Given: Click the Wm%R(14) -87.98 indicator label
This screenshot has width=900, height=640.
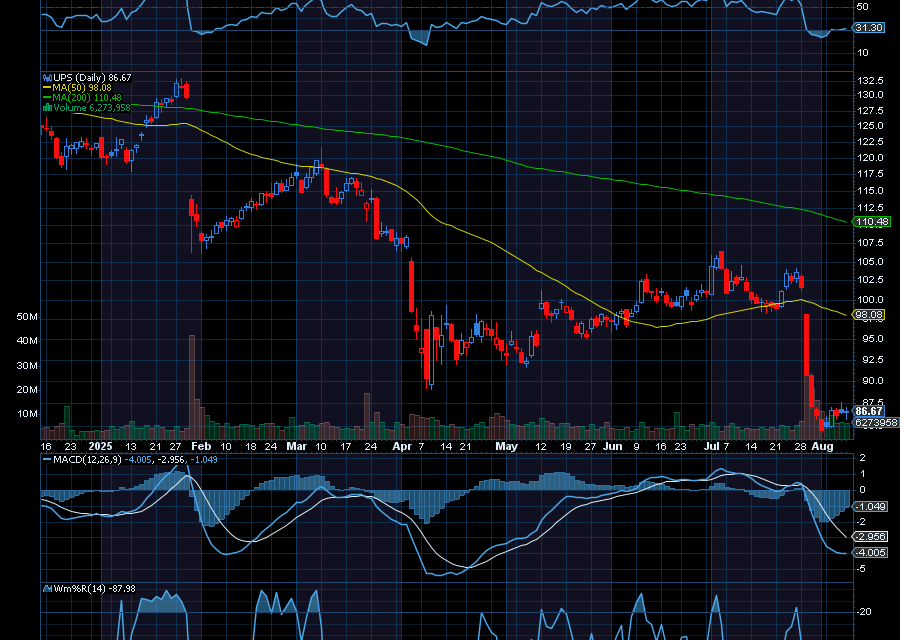Looking at the screenshot, I should 95,588.
